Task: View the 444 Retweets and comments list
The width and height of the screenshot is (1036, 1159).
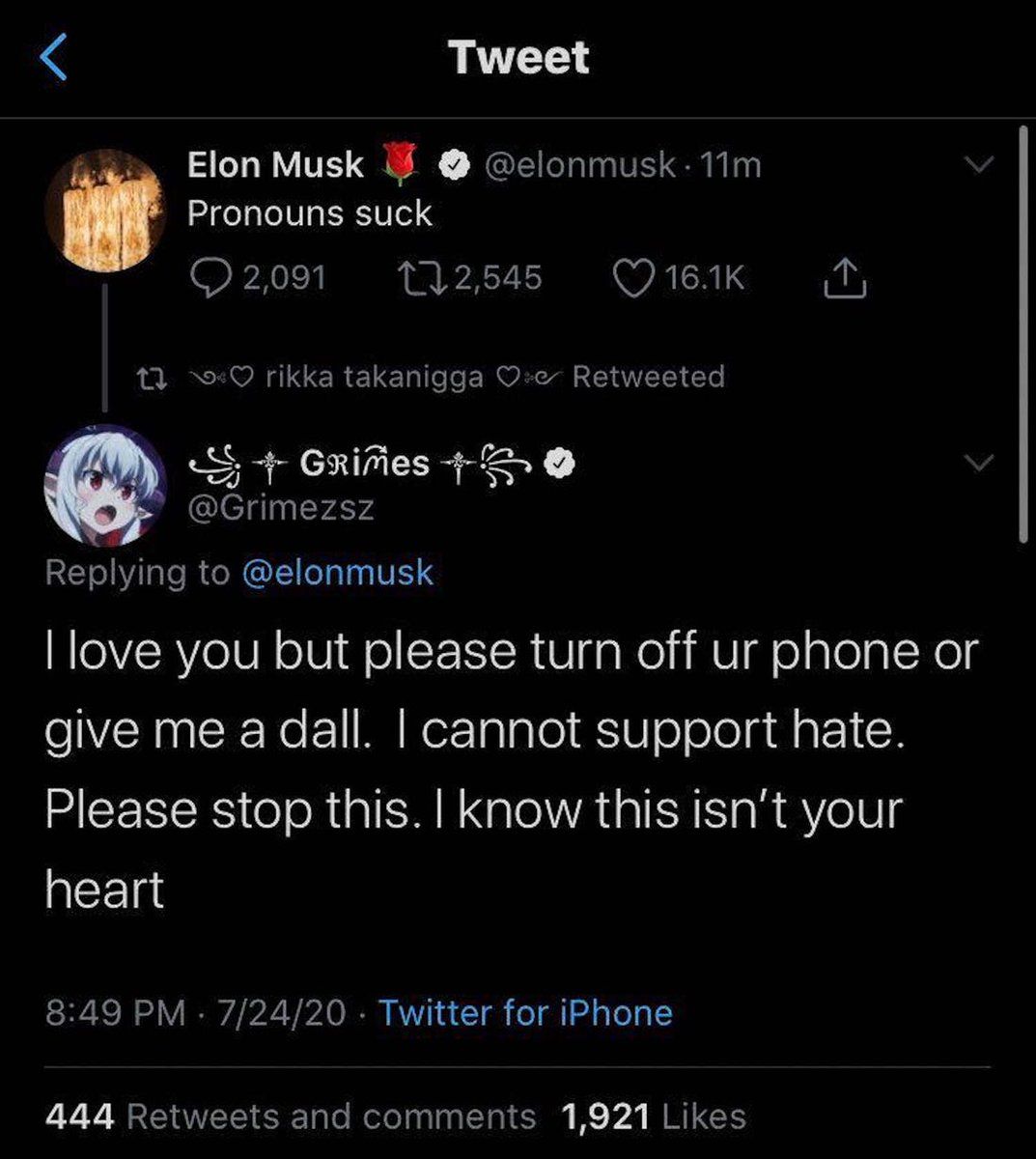Action: (290, 1117)
